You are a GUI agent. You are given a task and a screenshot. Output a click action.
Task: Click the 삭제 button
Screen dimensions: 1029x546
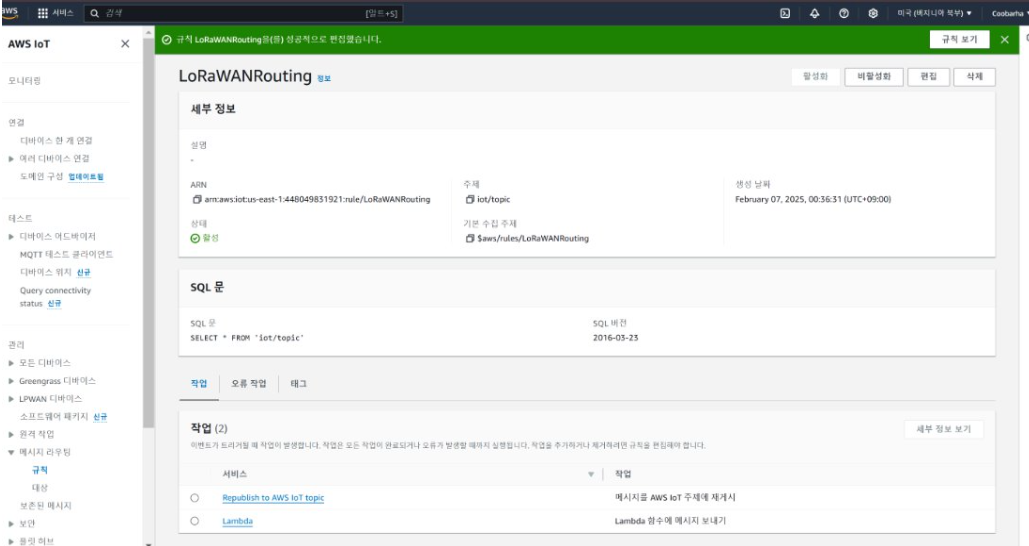click(975, 77)
